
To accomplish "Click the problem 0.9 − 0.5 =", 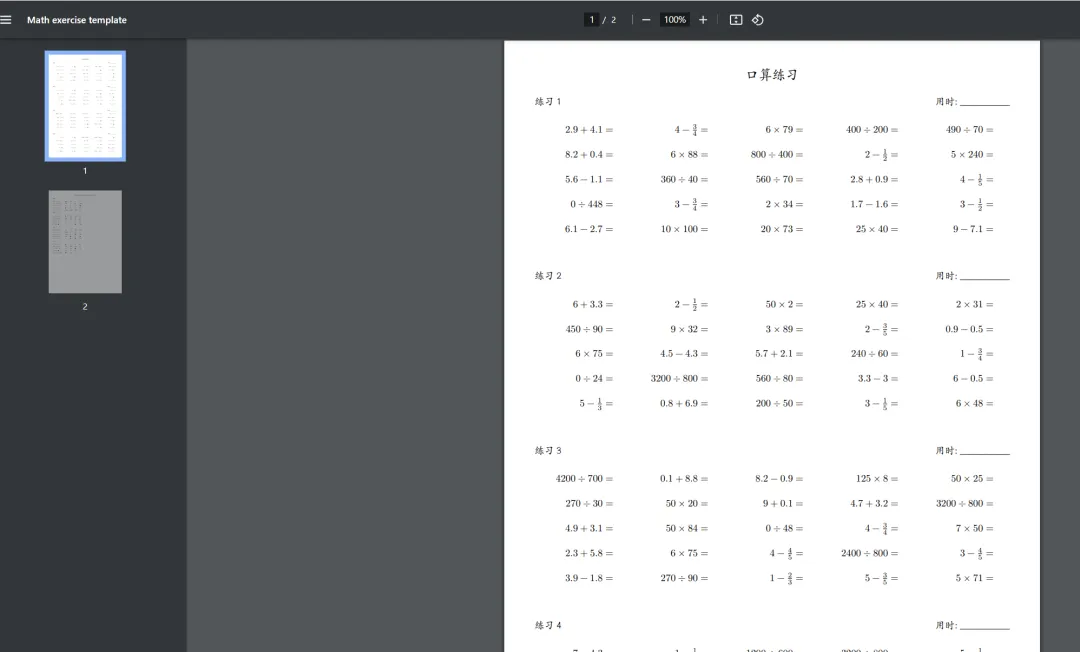I will point(969,329).
